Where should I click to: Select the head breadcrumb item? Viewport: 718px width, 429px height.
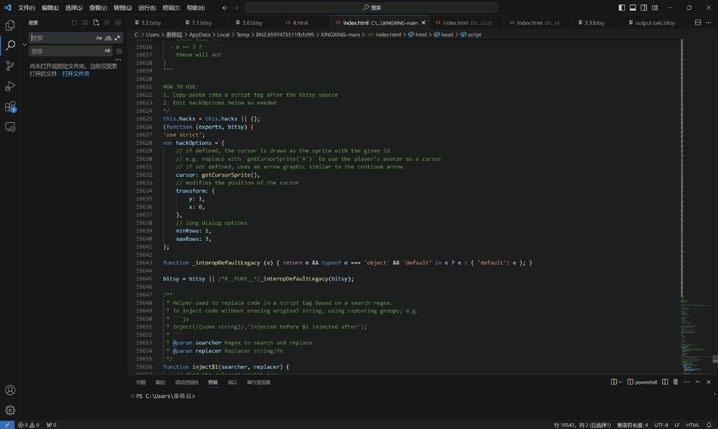click(x=447, y=35)
